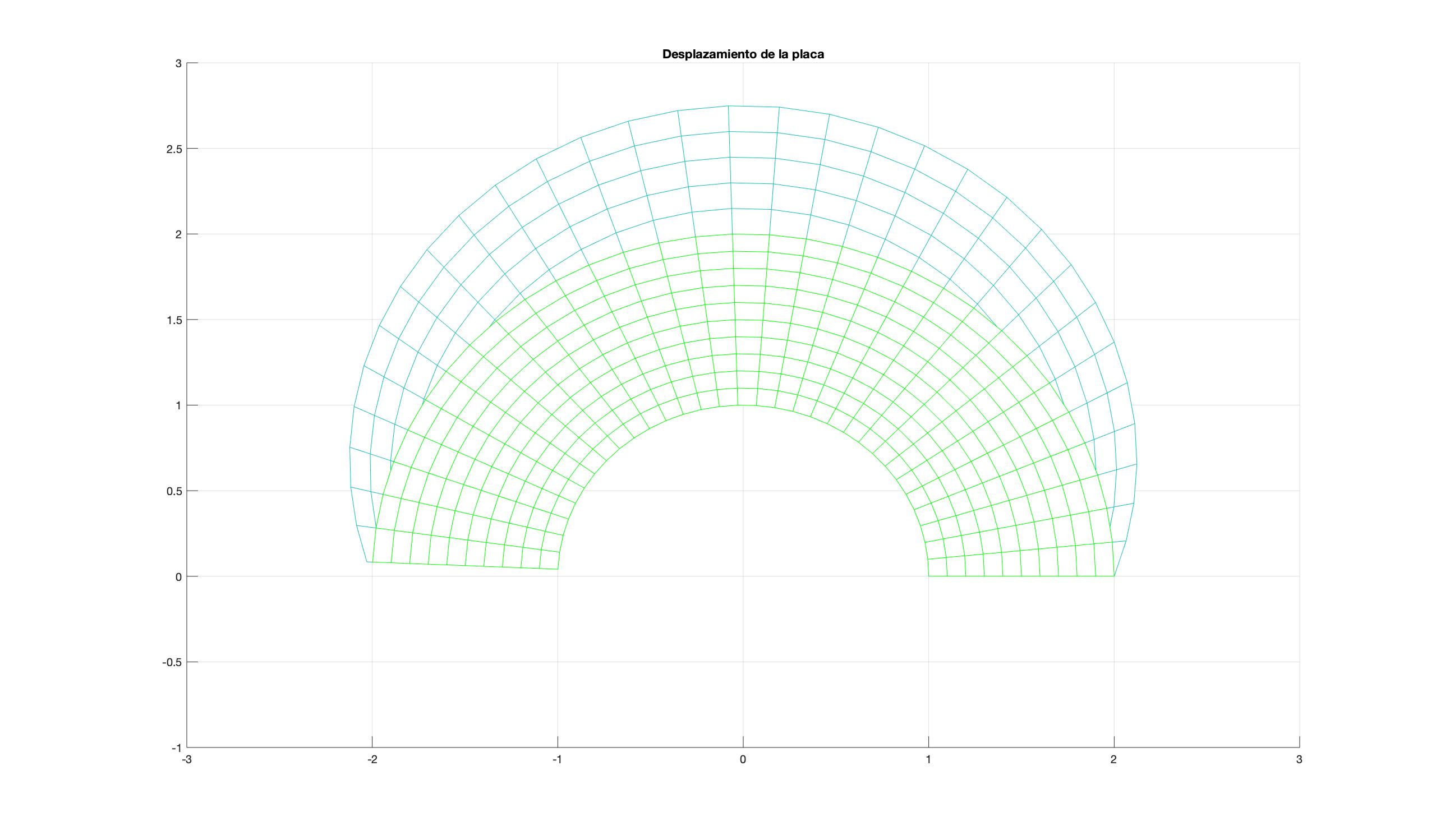This screenshot has height=840, width=1436.
Task: Click the x-axis tick label 2
Action: click(1113, 760)
